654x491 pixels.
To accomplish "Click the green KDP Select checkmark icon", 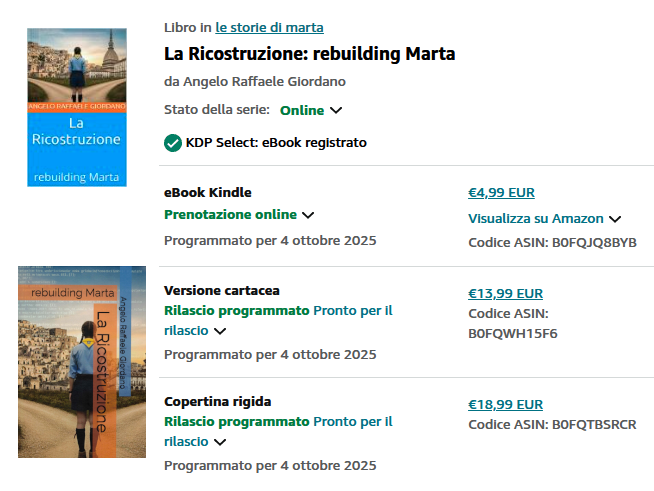I will [x=173, y=143].
